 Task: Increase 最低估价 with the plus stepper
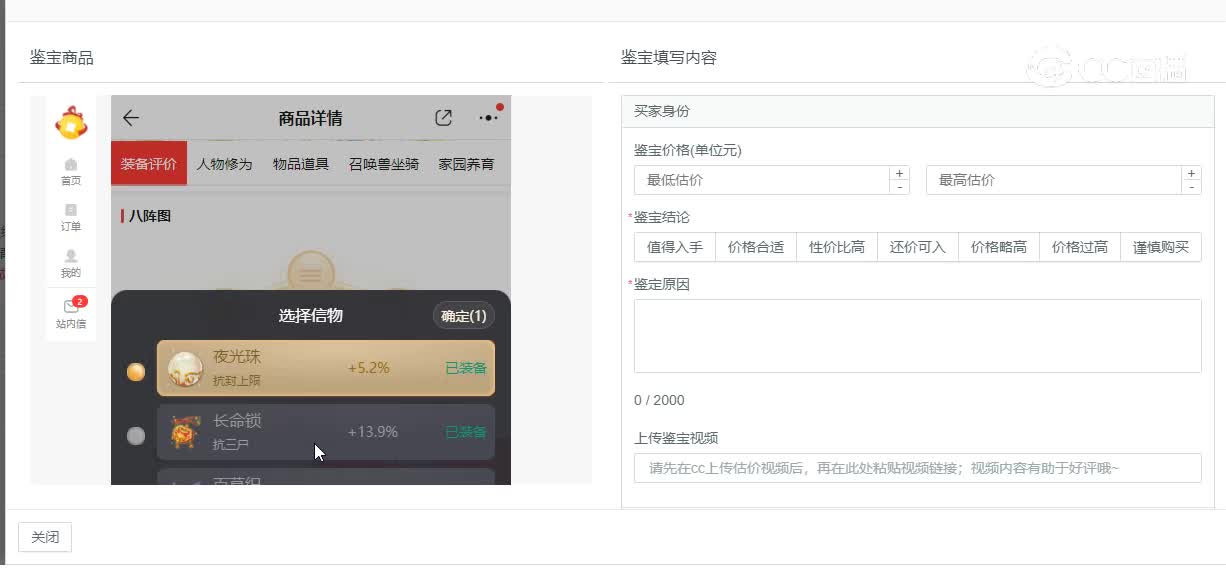[900, 173]
